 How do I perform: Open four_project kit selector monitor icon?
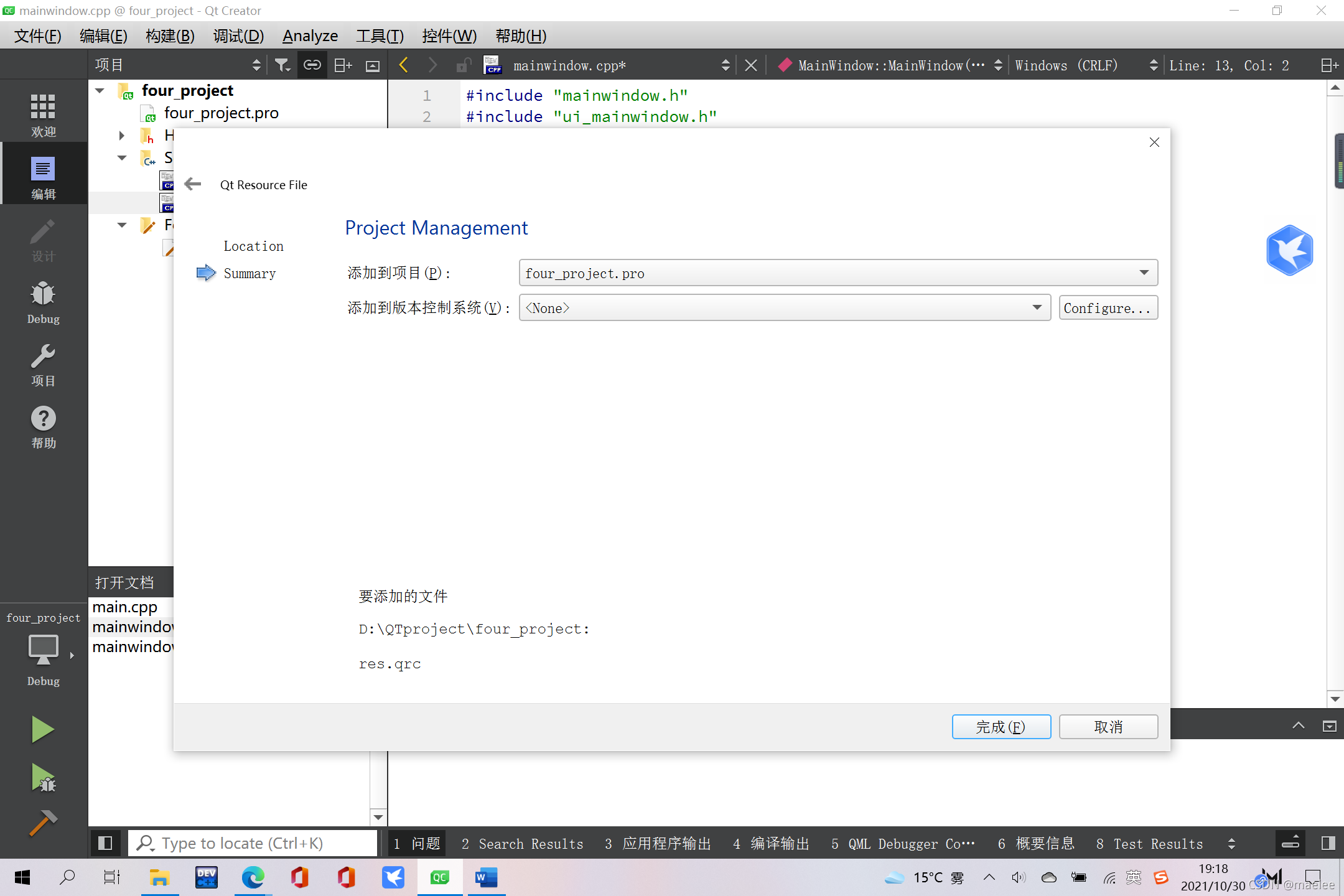pos(44,651)
